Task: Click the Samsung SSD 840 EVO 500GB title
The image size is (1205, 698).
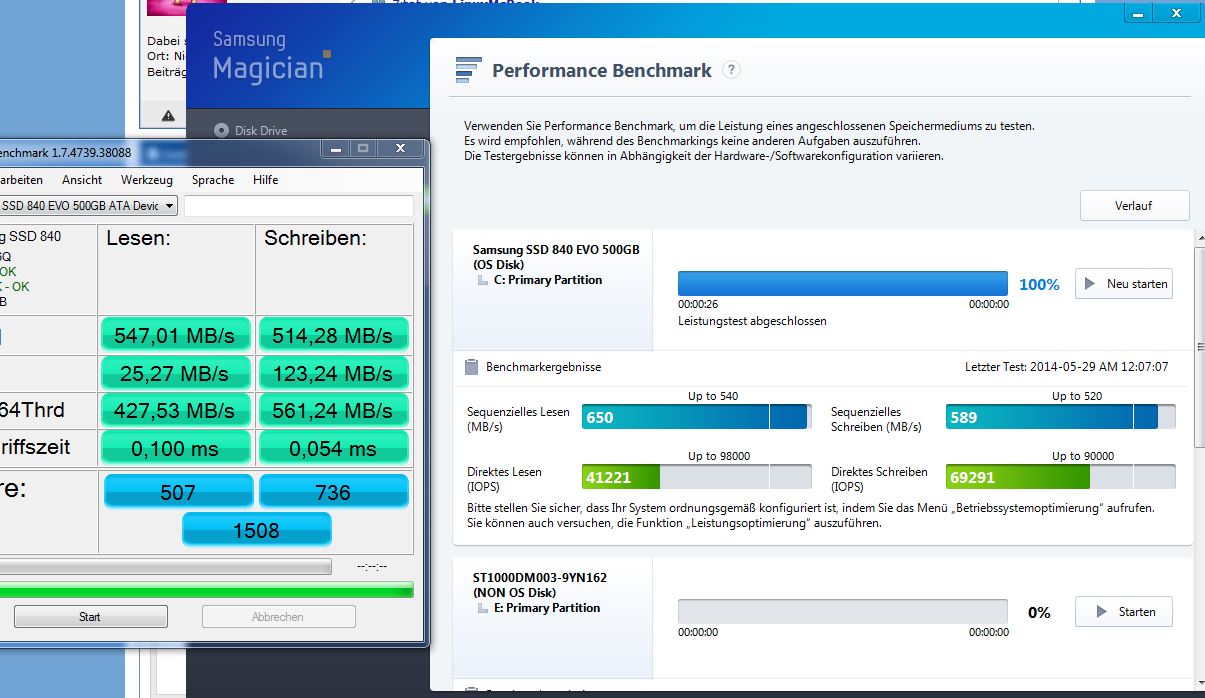Action: coord(556,250)
